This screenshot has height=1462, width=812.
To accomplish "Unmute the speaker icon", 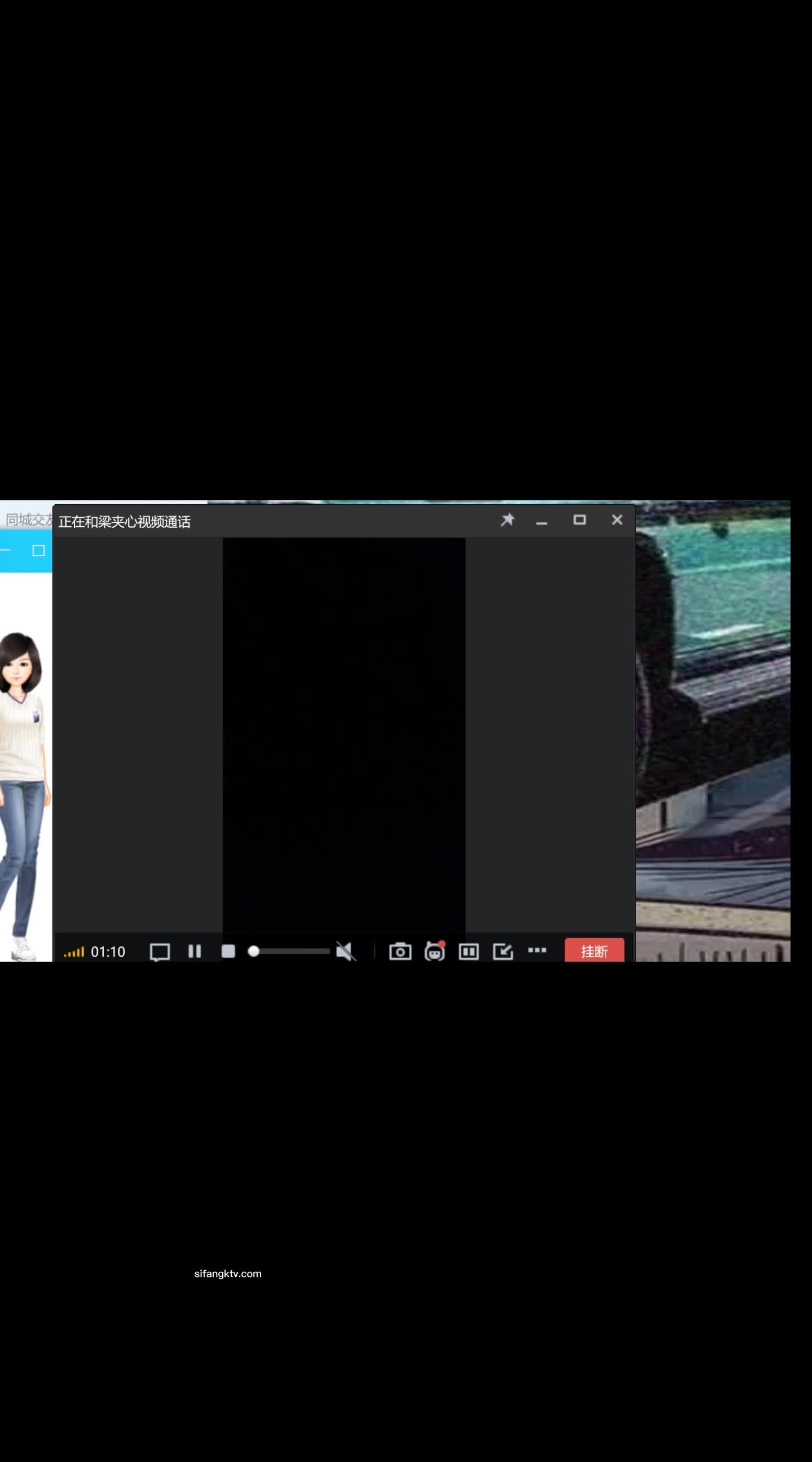I will pos(345,951).
